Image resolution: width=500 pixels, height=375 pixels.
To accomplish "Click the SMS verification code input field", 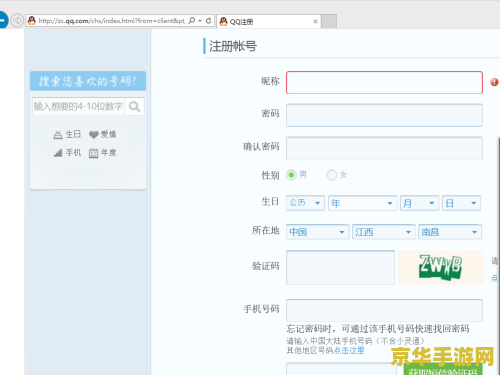I will point(341,369).
